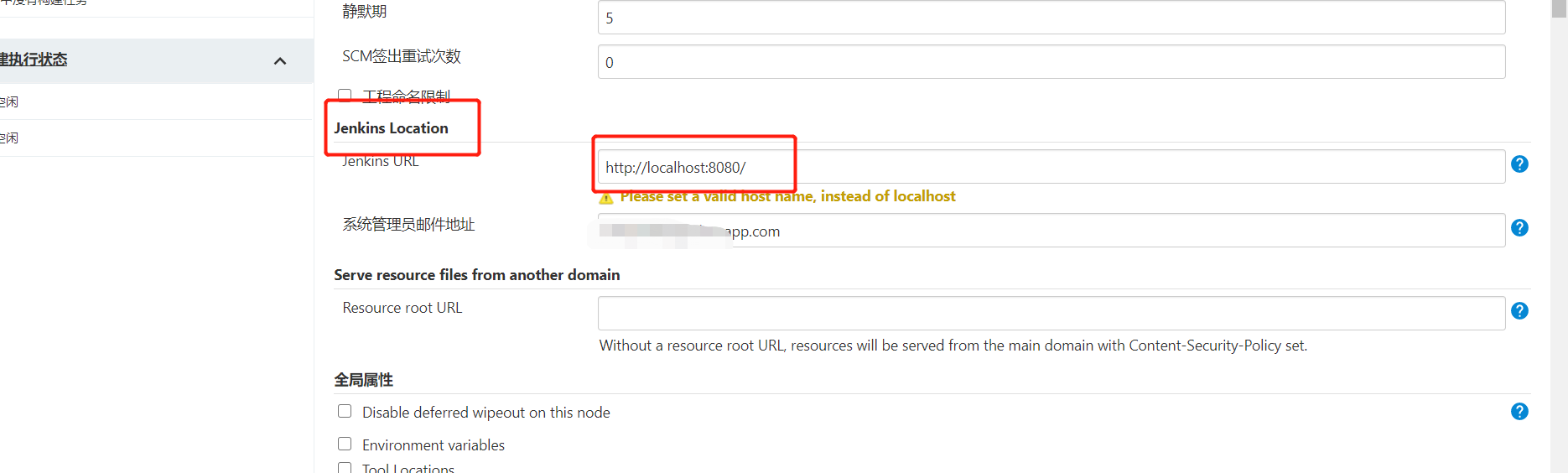Open help for Resource root URL
The width and height of the screenshot is (1568, 473).
click(x=1519, y=311)
